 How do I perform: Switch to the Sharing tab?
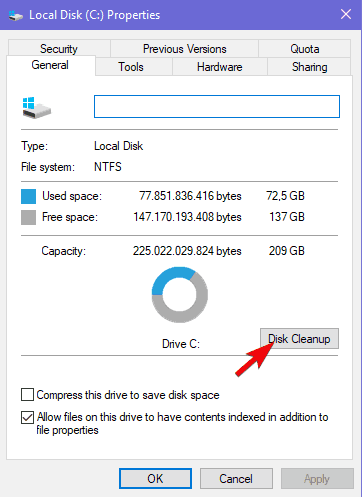[x=309, y=67]
